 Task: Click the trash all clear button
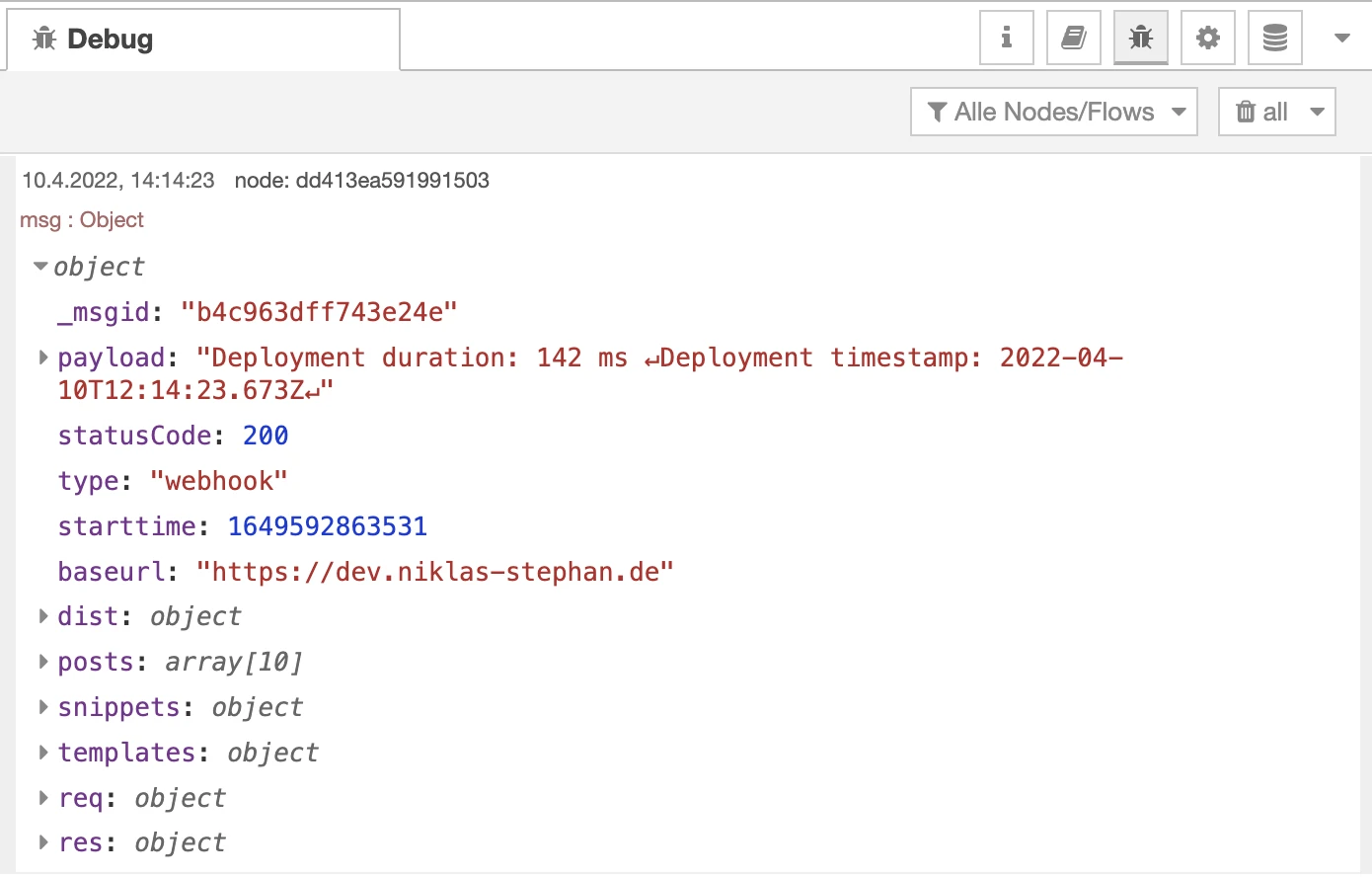click(1262, 112)
